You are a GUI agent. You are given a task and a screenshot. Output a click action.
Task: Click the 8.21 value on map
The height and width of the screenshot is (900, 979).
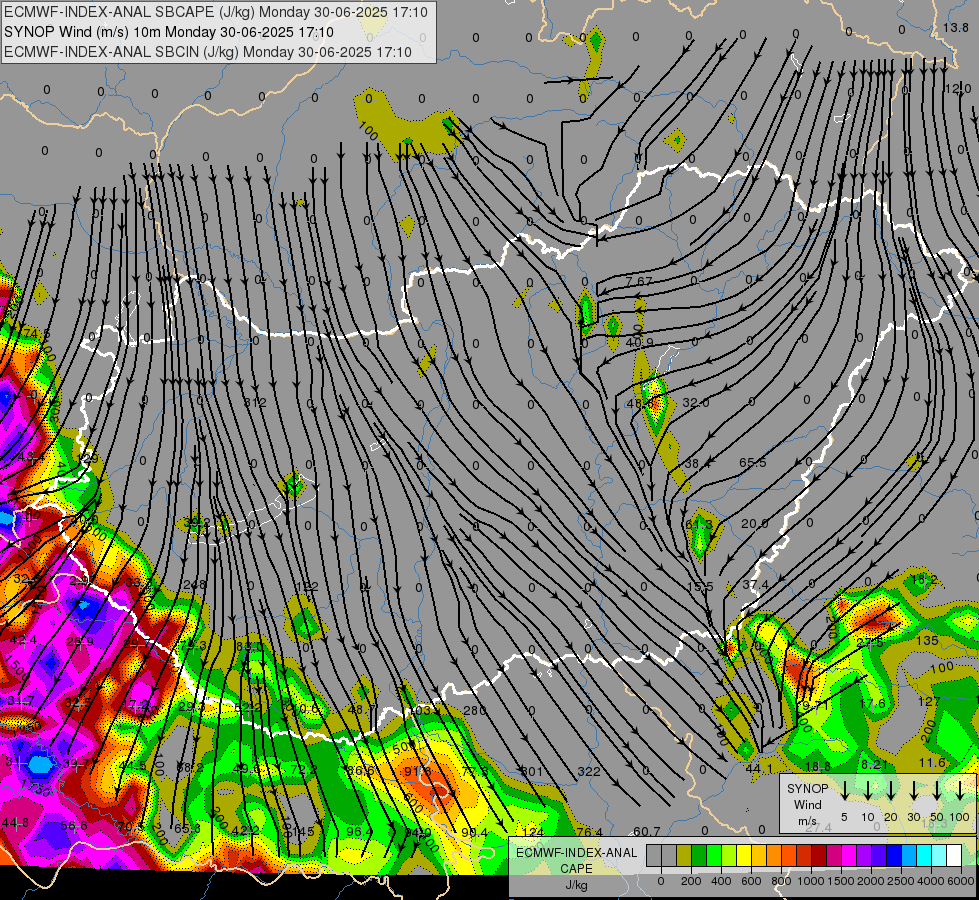tap(874, 764)
